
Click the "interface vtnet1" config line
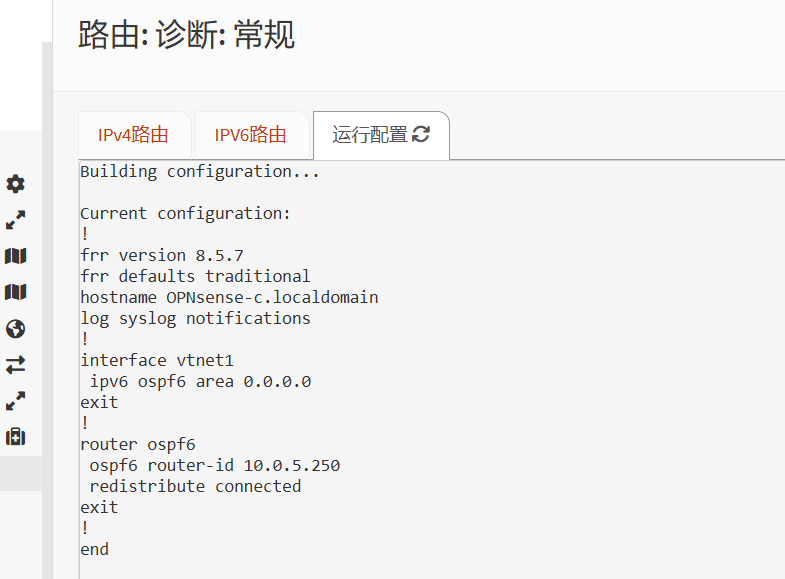[157, 360]
